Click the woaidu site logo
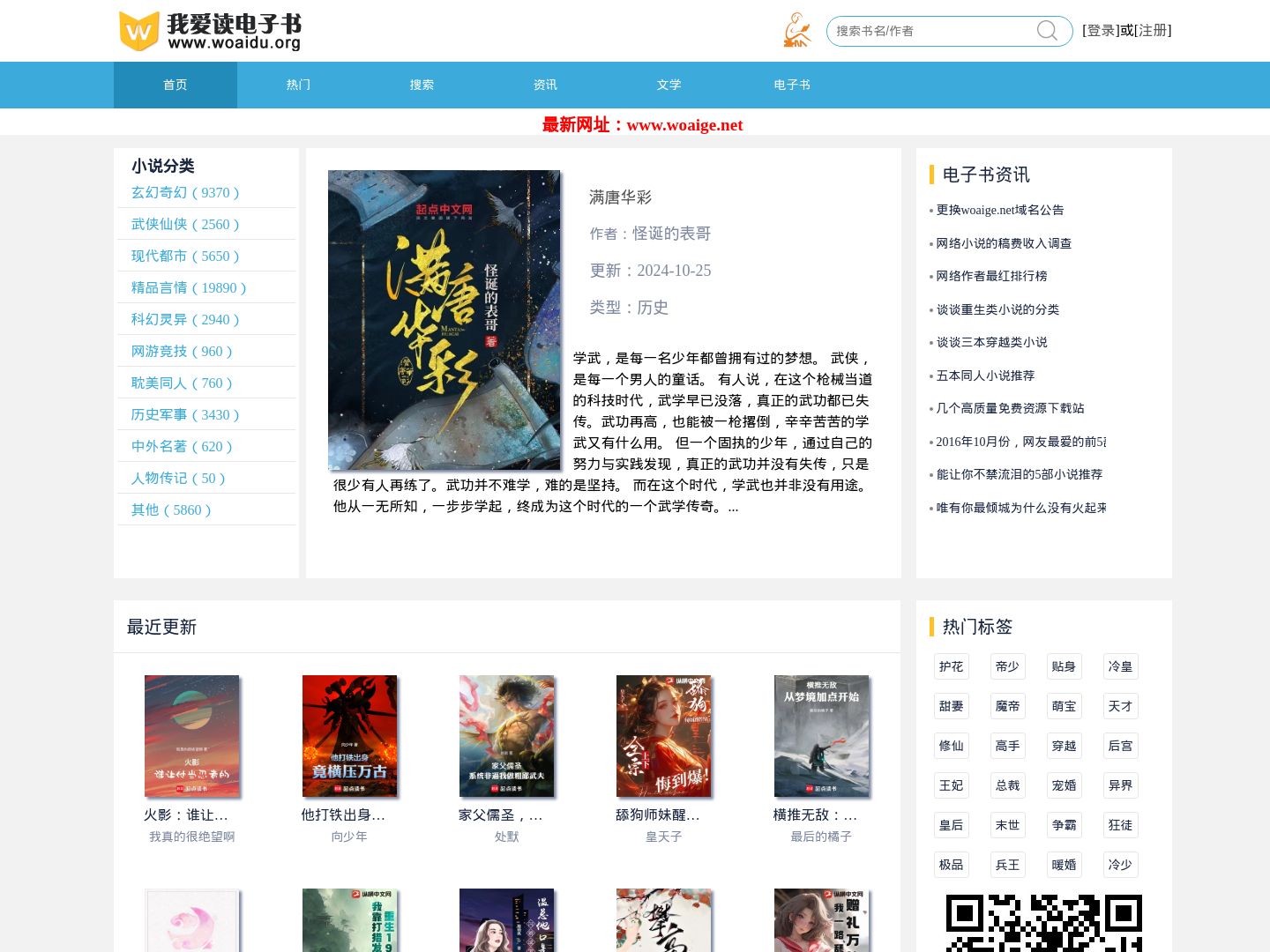The height and width of the screenshot is (952, 1270). click(210, 31)
